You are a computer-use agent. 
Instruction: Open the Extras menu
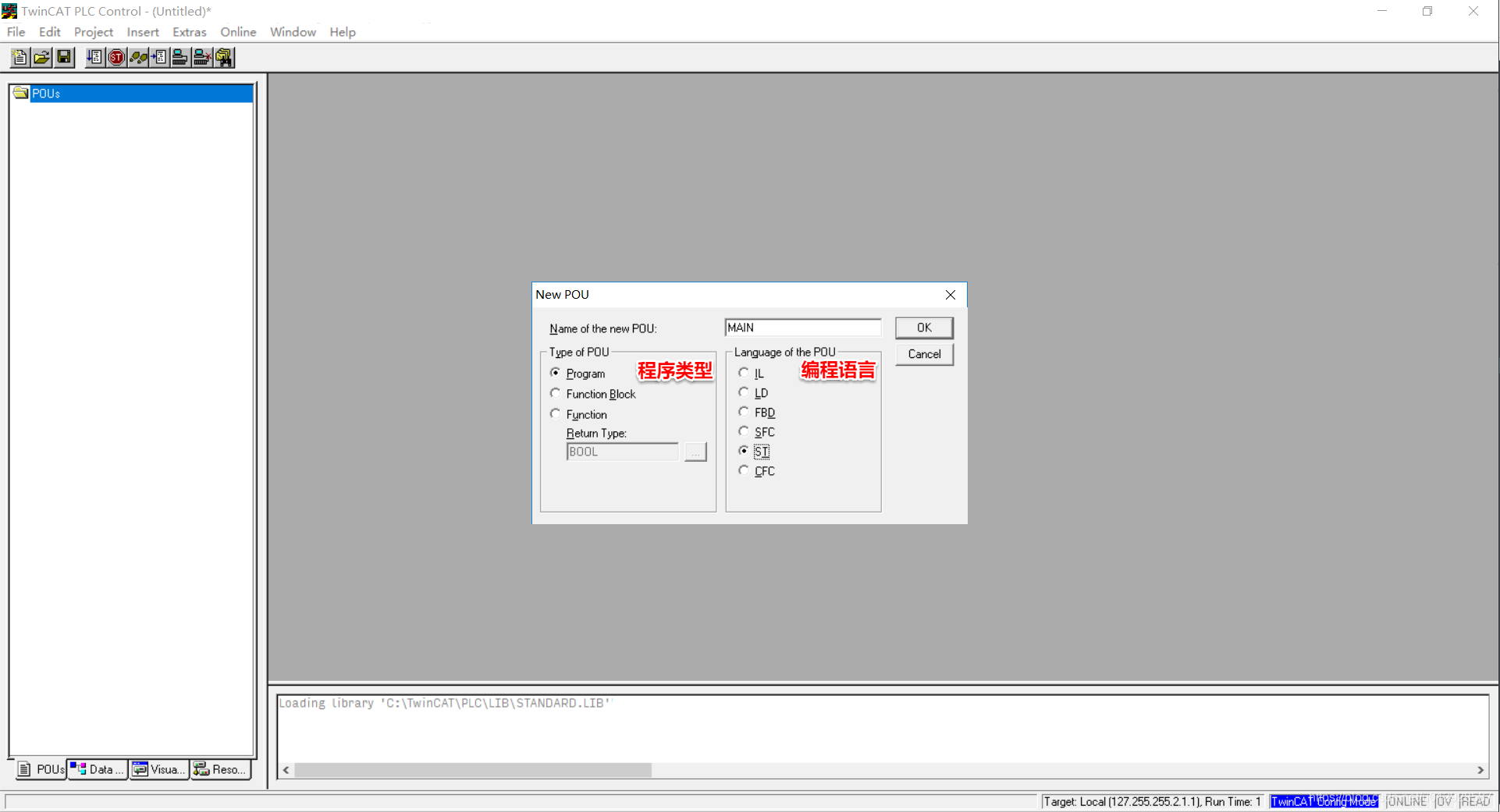click(190, 32)
